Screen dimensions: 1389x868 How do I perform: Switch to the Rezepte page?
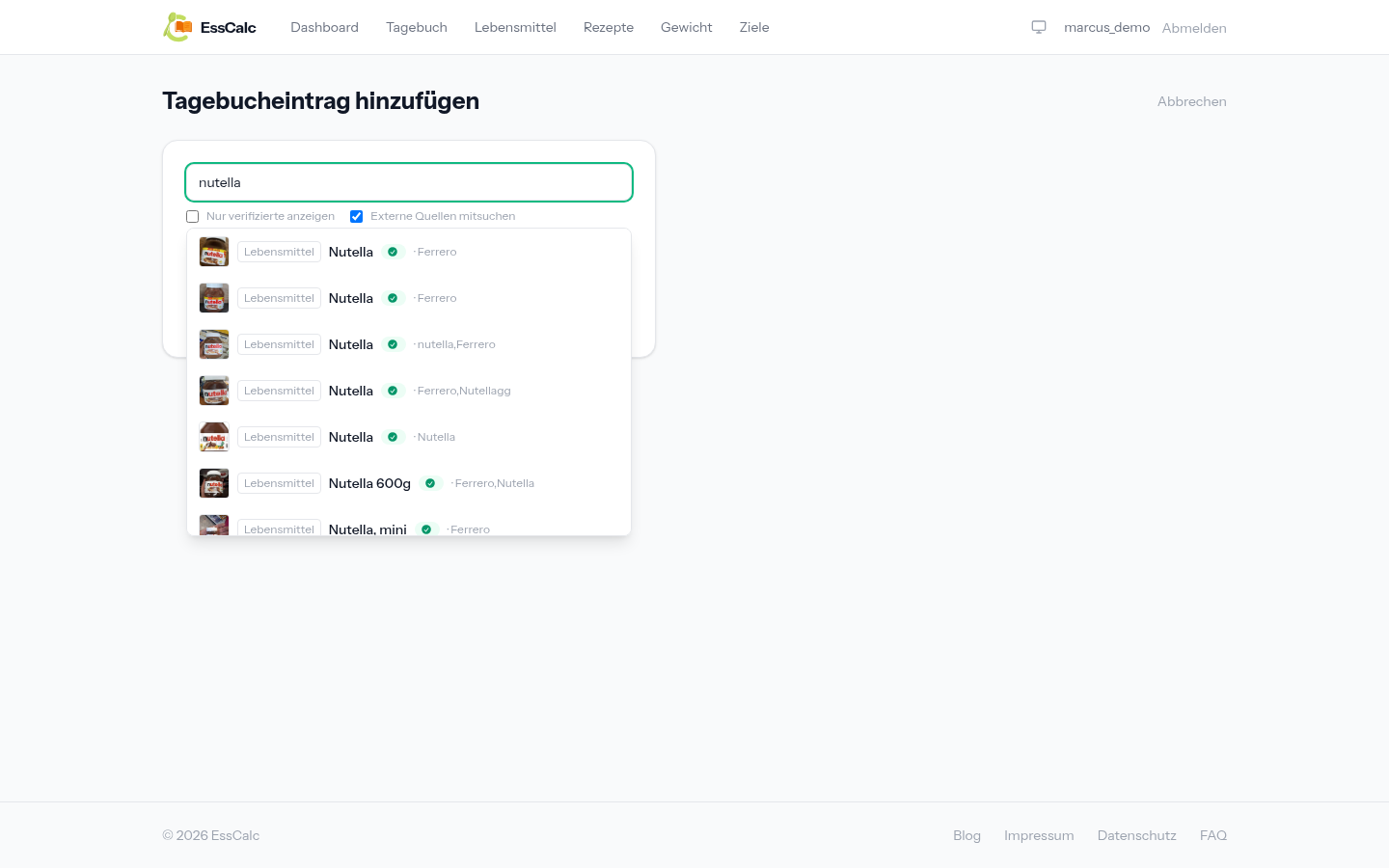[609, 27]
